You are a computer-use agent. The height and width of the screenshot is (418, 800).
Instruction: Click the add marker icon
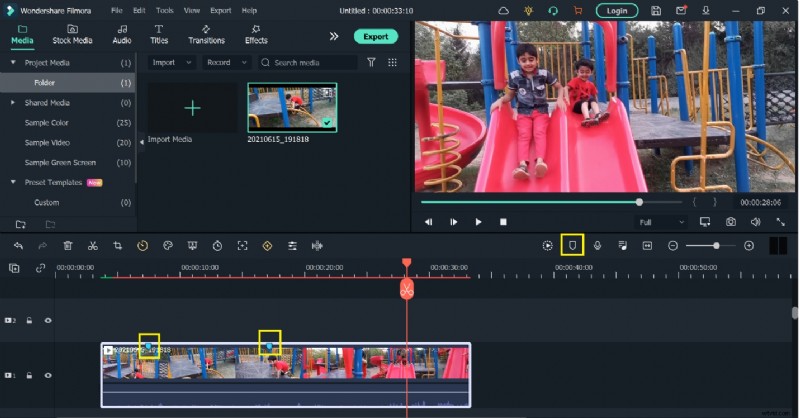[572, 246]
